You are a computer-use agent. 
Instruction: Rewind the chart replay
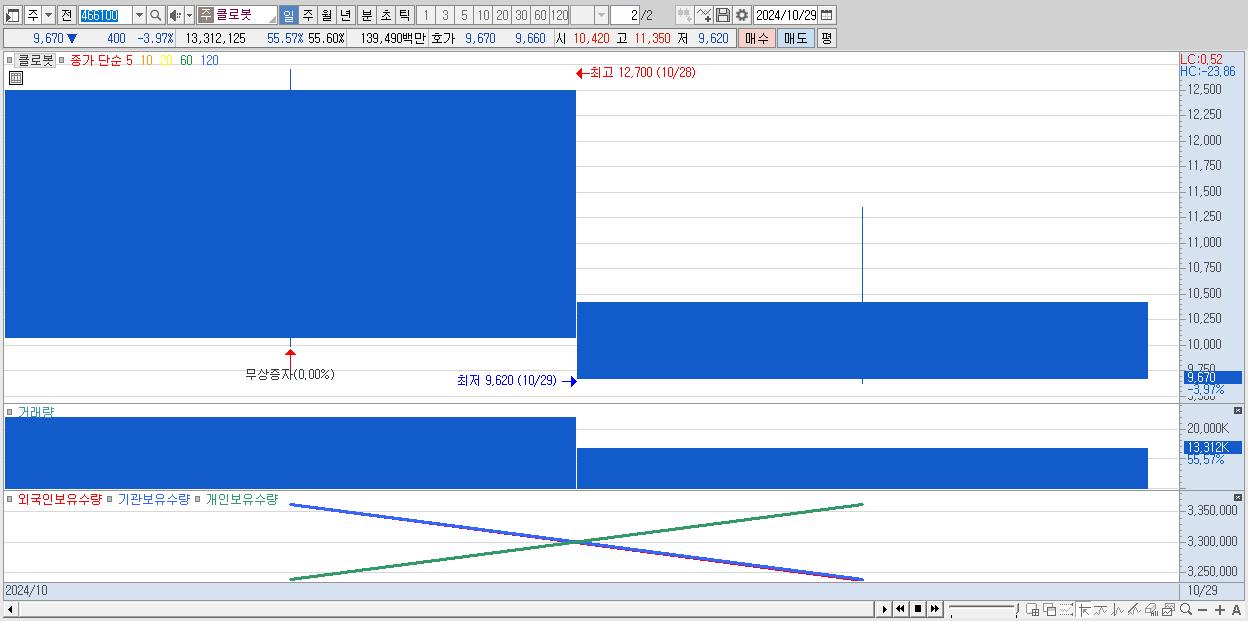[900, 609]
